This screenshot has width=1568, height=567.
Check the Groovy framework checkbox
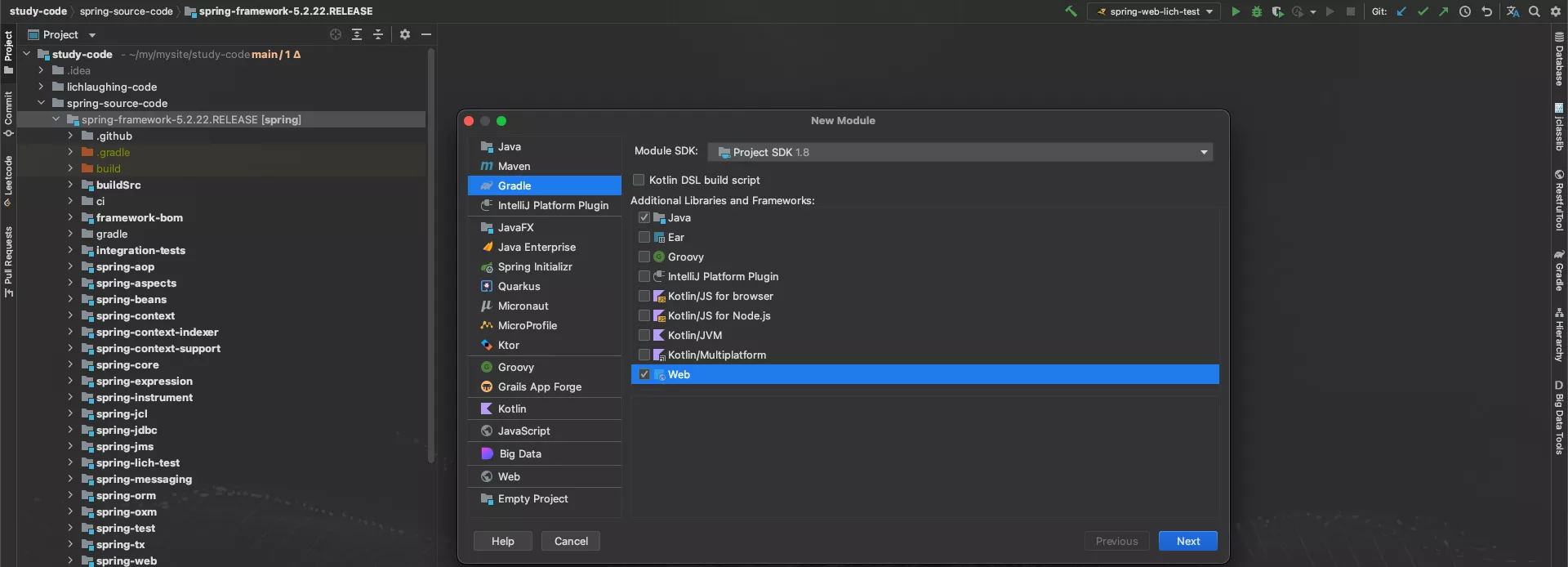644,257
